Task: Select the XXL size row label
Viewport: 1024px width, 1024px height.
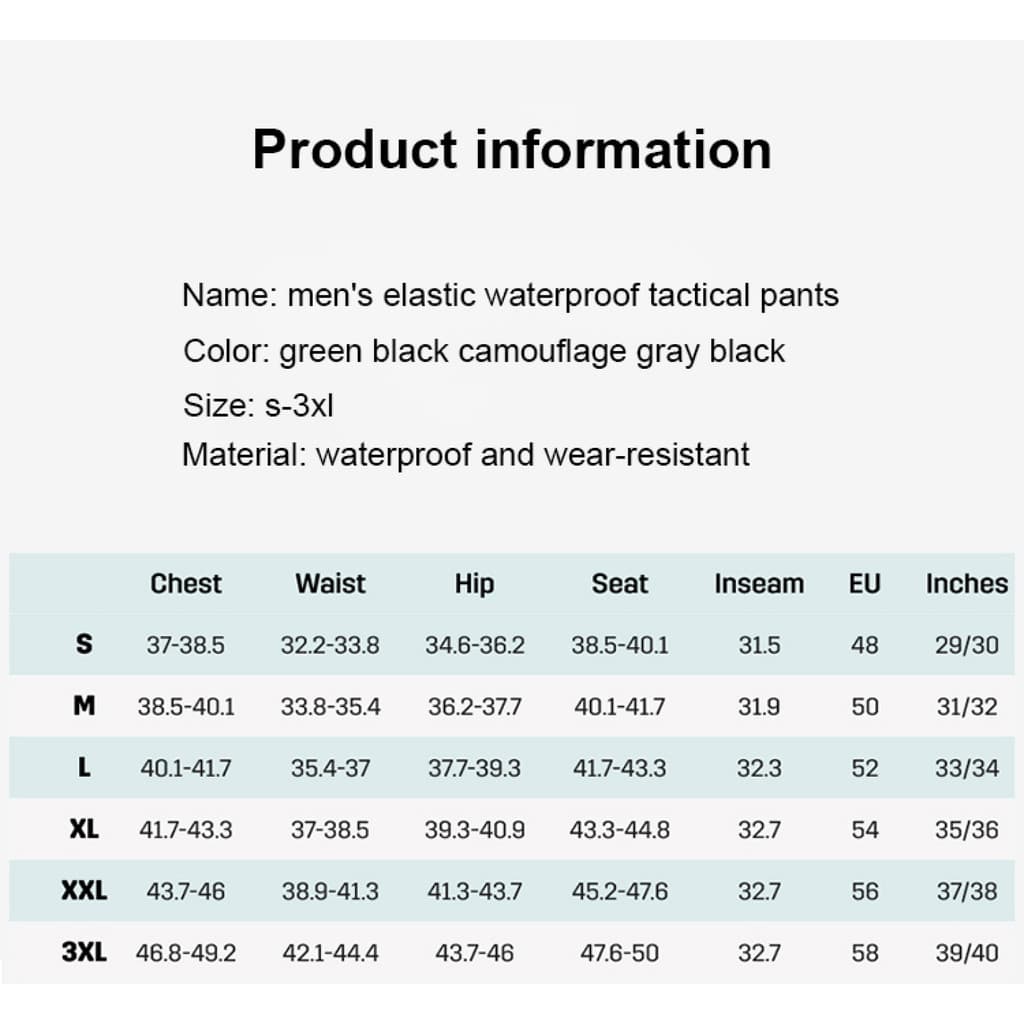Action: (84, 890)
